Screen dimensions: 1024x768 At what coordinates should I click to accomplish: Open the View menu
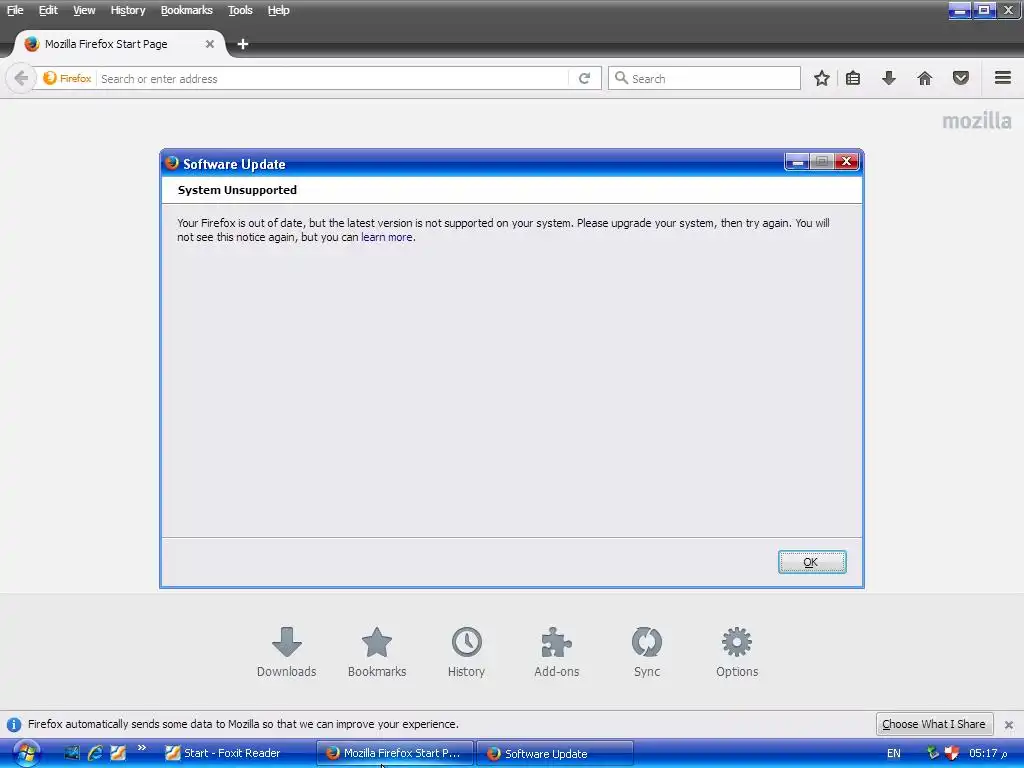[84, 10]
